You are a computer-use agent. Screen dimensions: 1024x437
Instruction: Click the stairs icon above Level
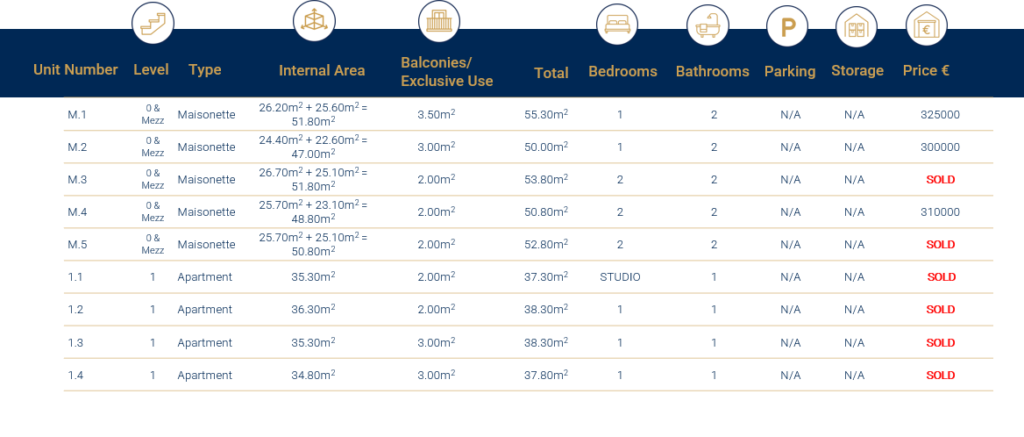[x=153, y=23]
